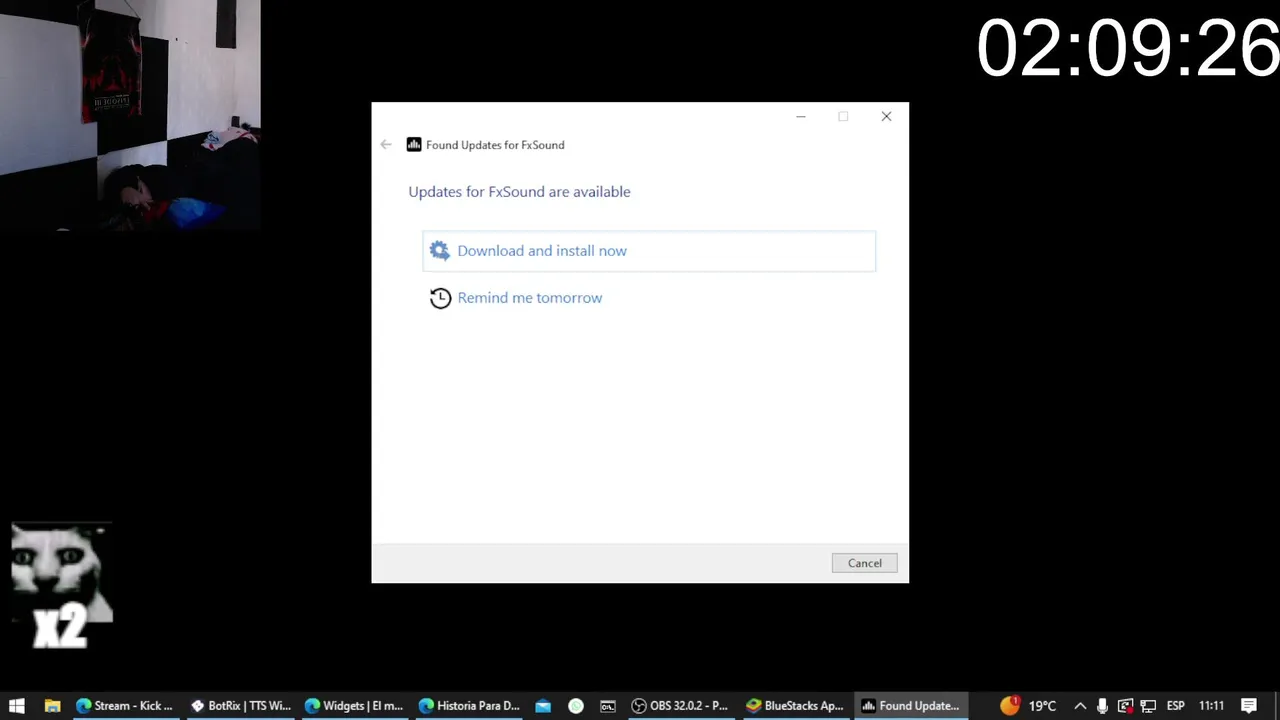
Task: Open the Windows Start menu
Action: [17, 706]
